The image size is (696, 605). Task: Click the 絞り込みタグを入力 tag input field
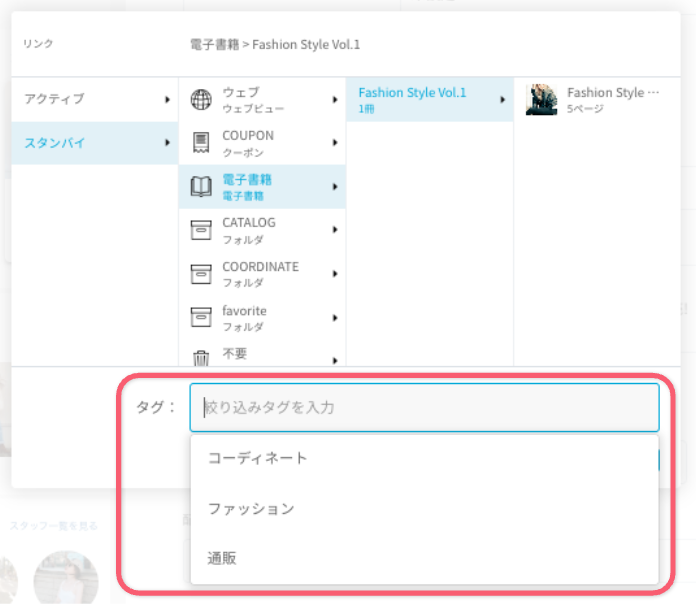click(424, 407)
